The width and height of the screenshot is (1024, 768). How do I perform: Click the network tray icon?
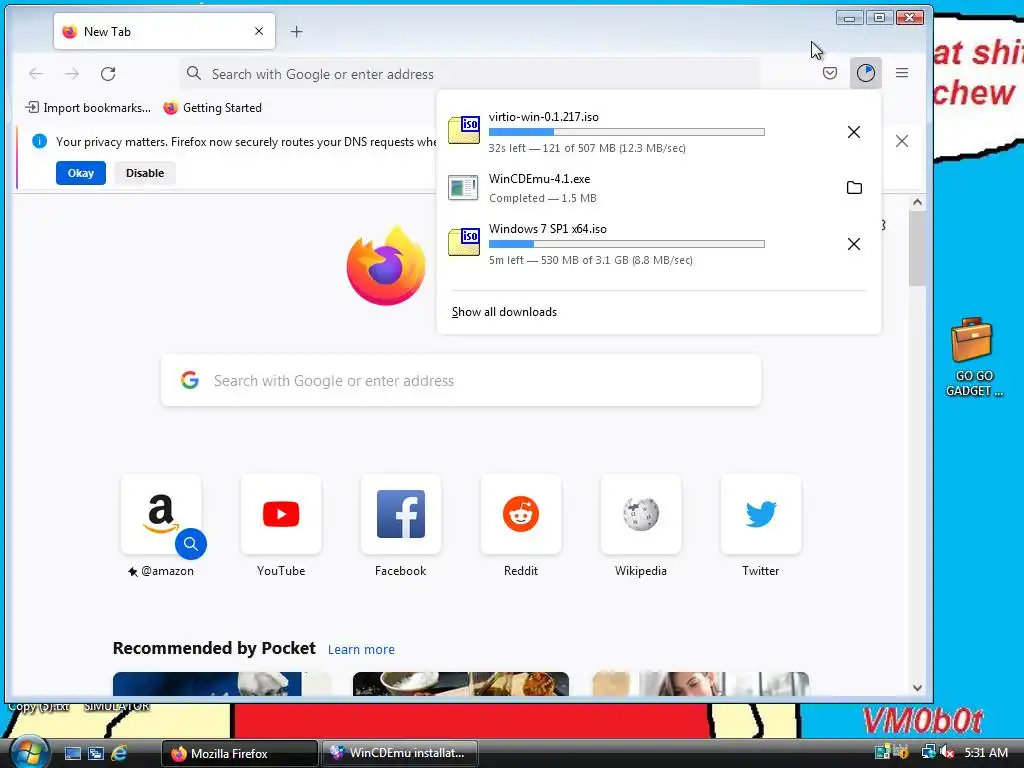point(927,752)
